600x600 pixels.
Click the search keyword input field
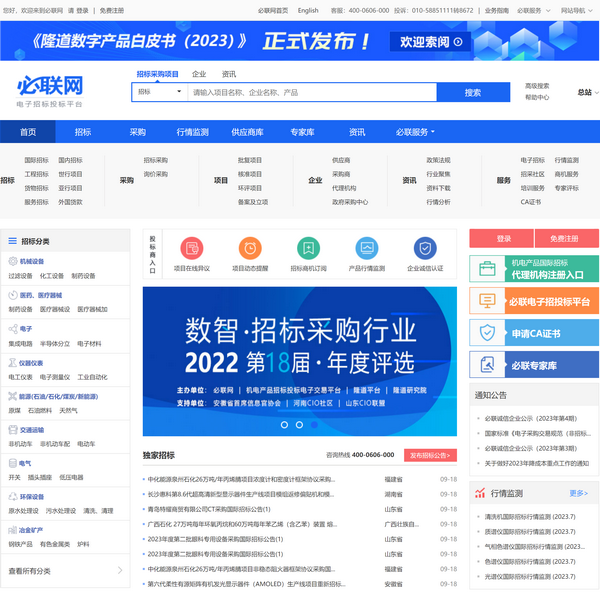click(x=310, y=92)
